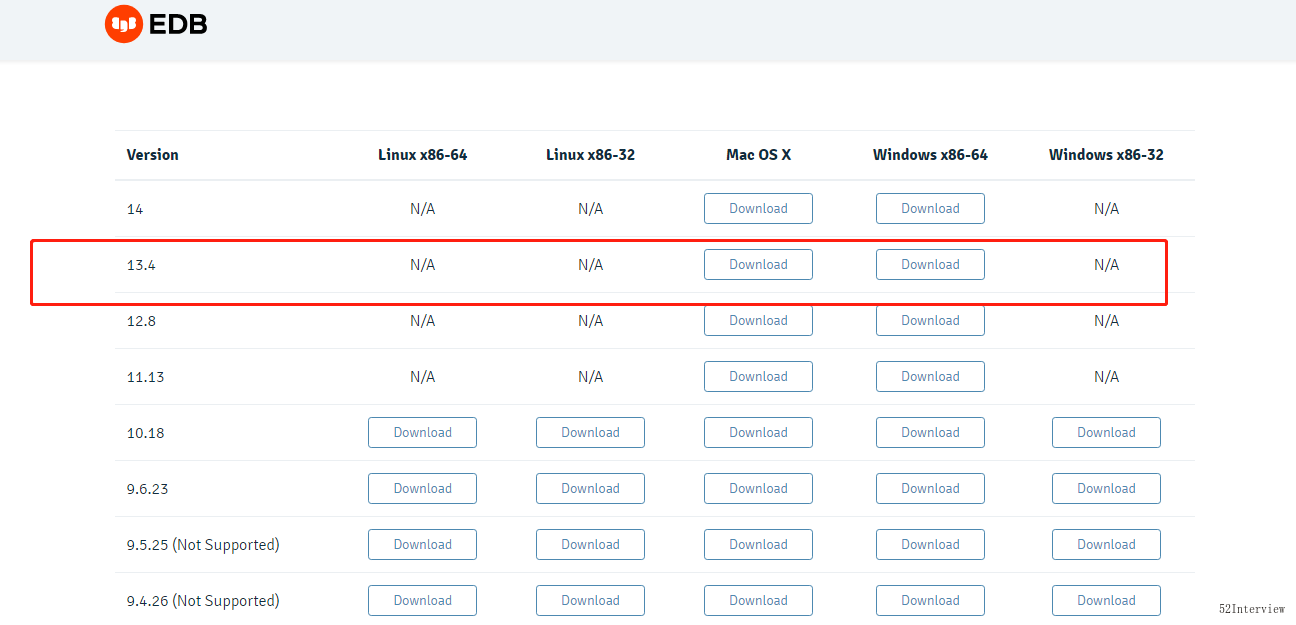Click the EDB logo

pos(156,24)
